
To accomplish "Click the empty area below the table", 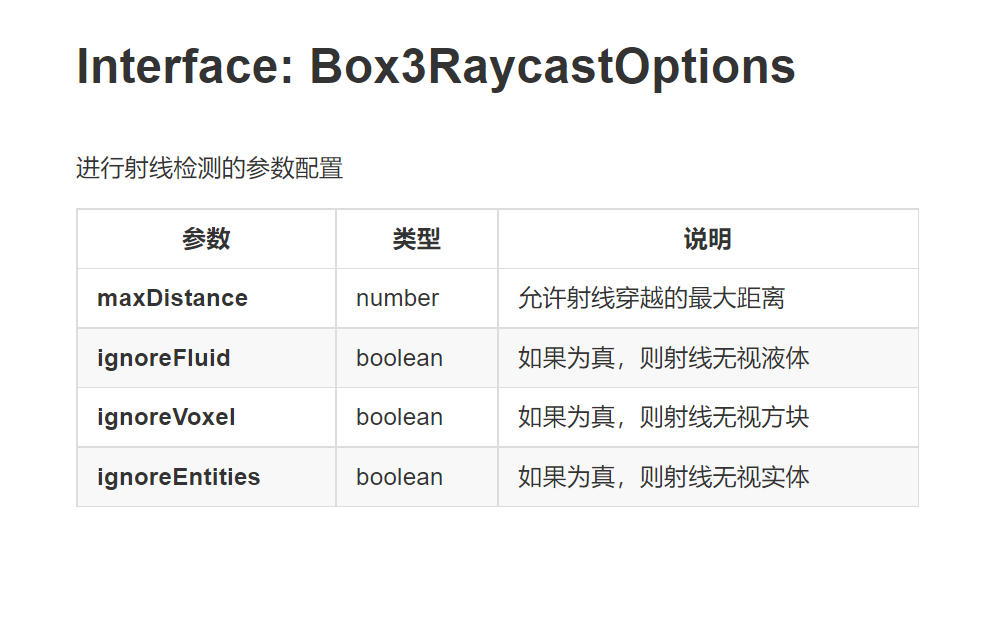I will (x=496, y=569).
